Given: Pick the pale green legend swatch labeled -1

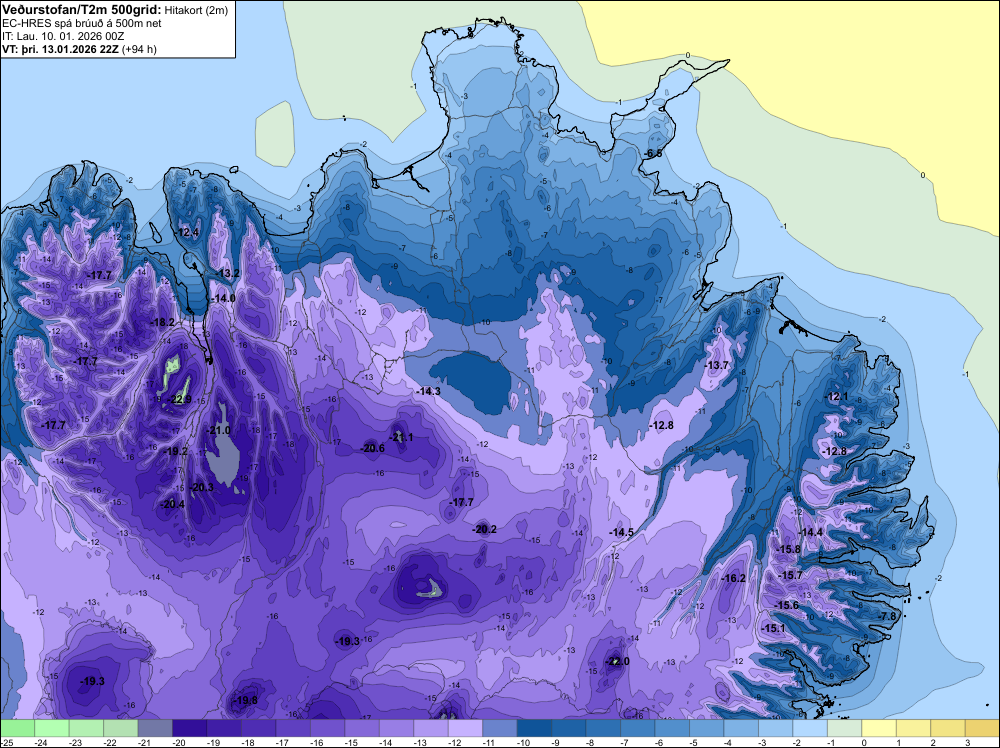Looking at the screenshot, I should pos(844,728).
